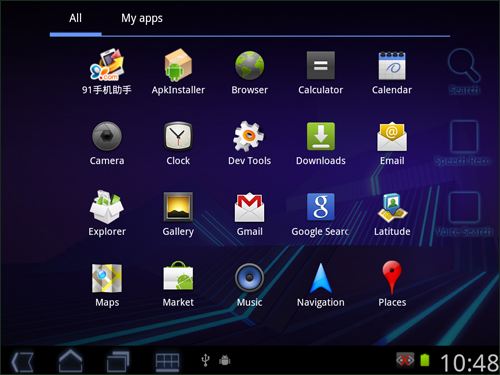Tap the Back button in system bar
The height and width of the screenshot is (375, 500).
(x=22, y=362)
